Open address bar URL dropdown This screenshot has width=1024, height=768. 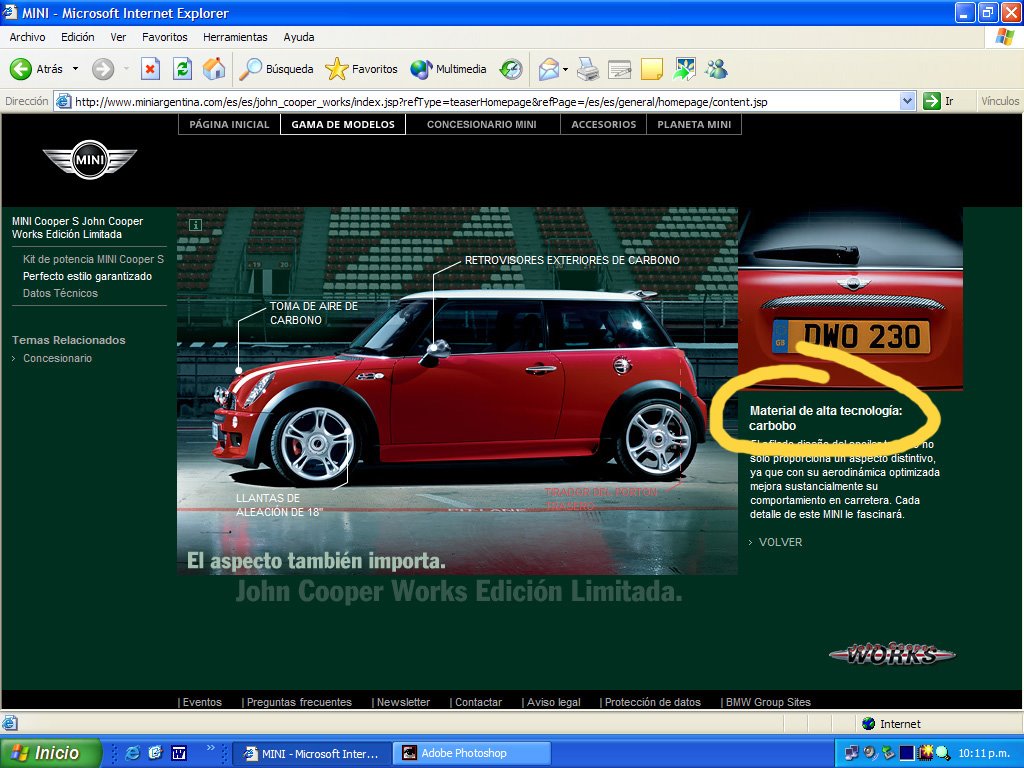[906, 101]
